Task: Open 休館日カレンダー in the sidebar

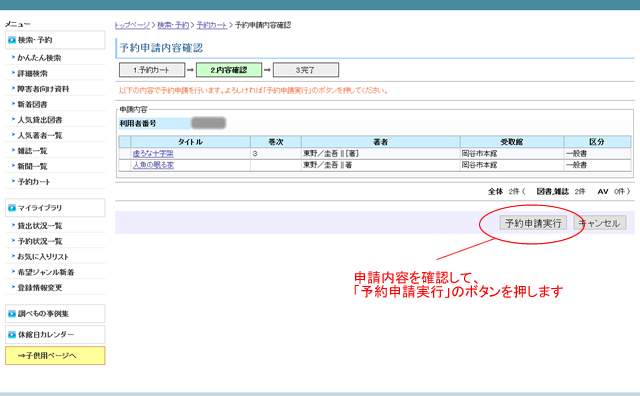Action: pyautogui.click(x=55, y=334)
